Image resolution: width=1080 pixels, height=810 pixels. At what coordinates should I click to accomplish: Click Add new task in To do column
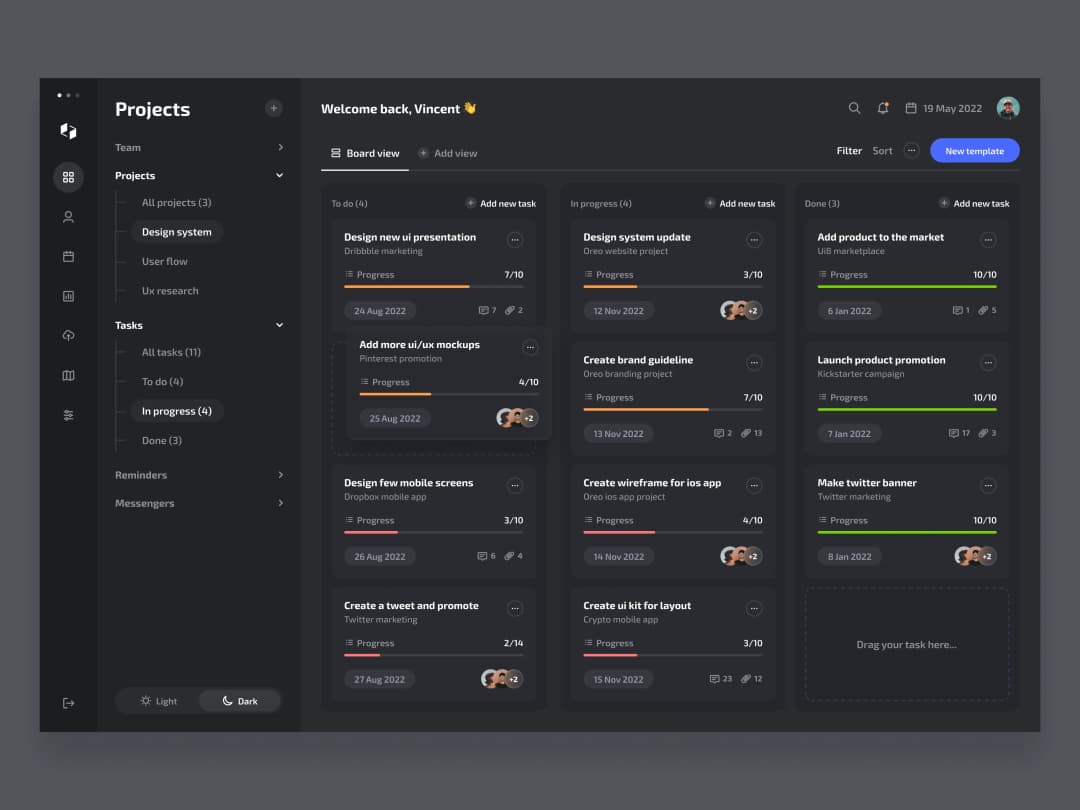[501, 203]
